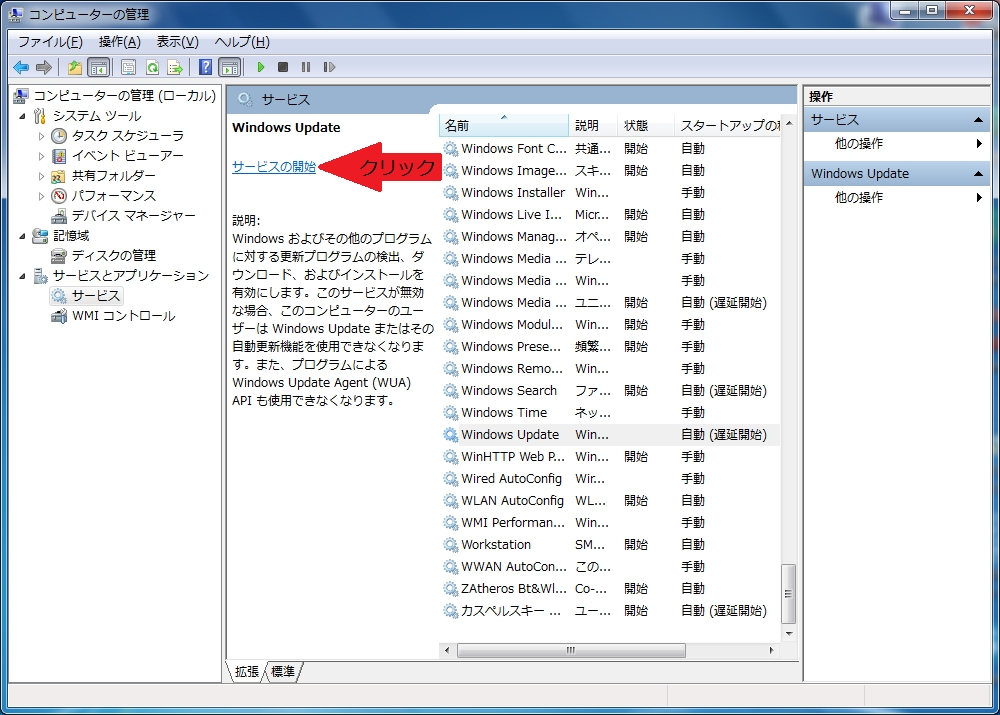
Task: Collapse the Windows Update section in 操作 pane
Action: click(x=978, y=173)
